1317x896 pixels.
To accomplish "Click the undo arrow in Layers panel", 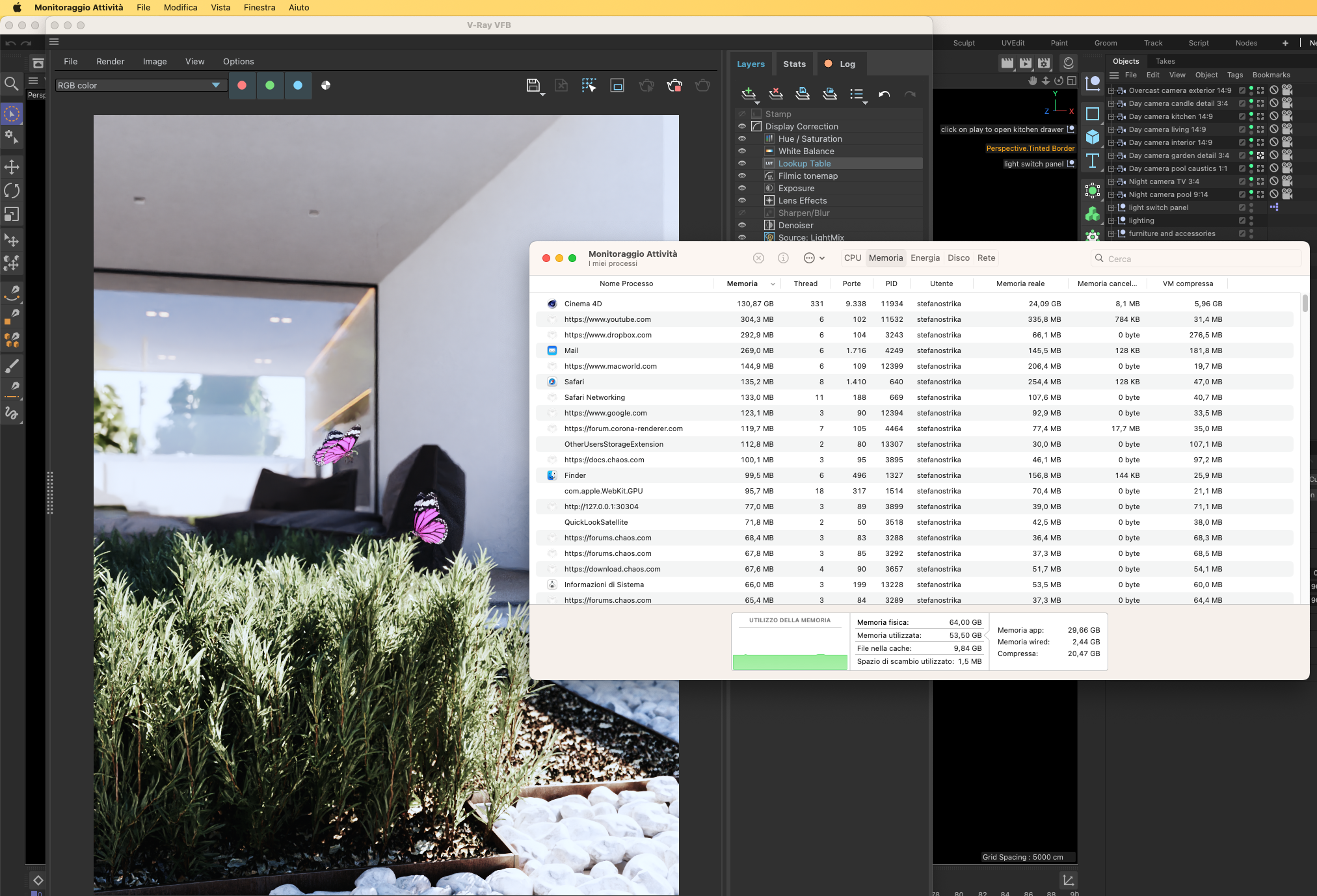I will pyautogui.click(x=884, y=94).
